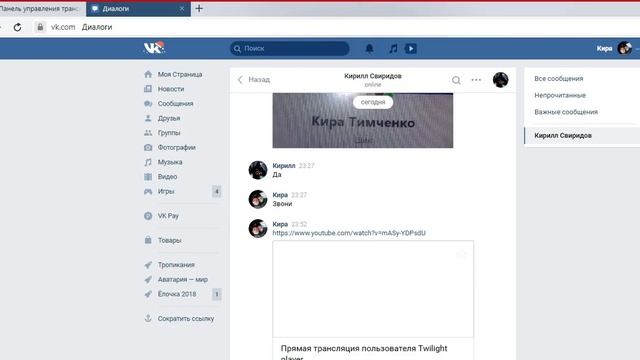Image resolution: width=640 pixels, height=360 pixels.
Task: Click the Игры counter badge 4
Action: (x=217, y=191)
